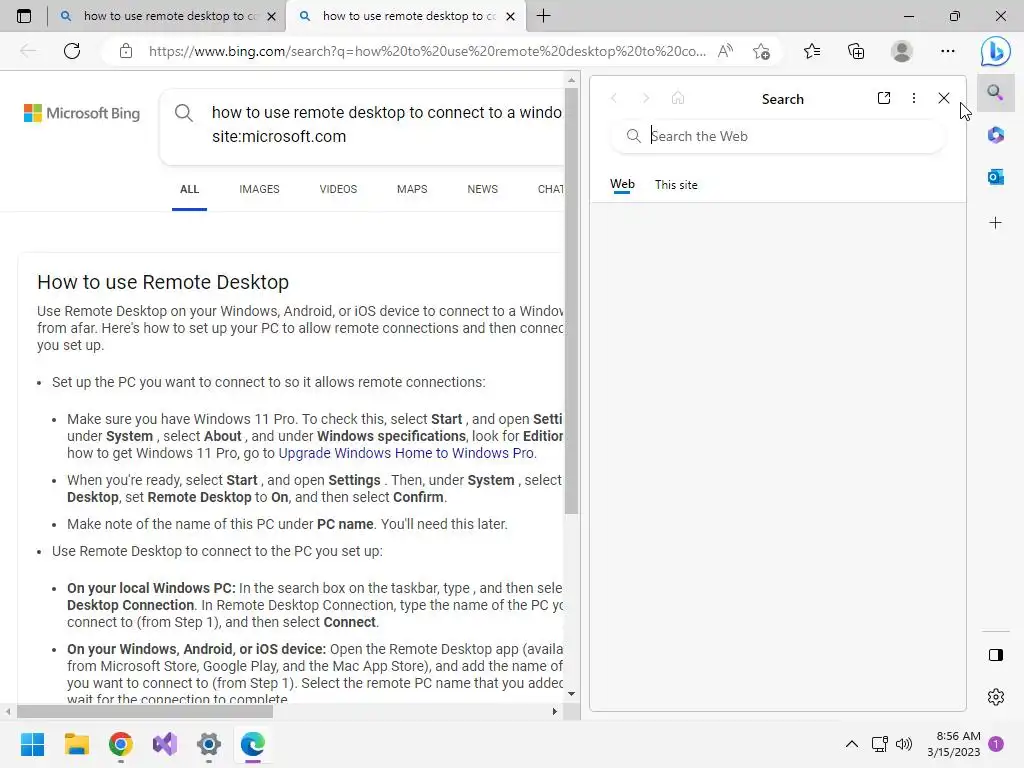Image resolution: width=1024 pixels, height=768 pixels.
Task: Switch to the first remote desktop tab
Action: pyautogui.click(x=160, y=16)
